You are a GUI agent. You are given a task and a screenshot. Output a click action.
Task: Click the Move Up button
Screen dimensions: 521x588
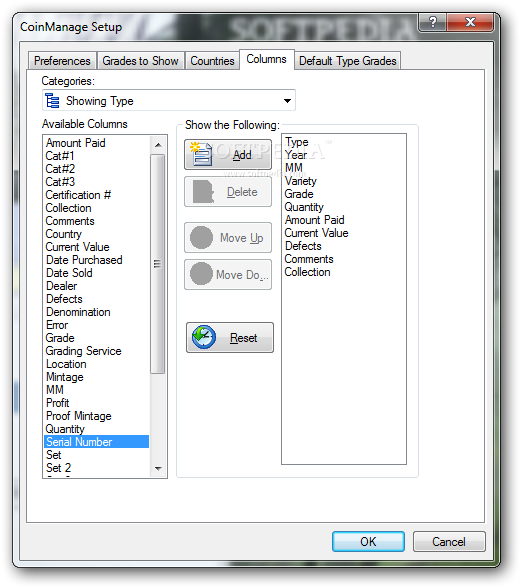[x=228, y=237]
